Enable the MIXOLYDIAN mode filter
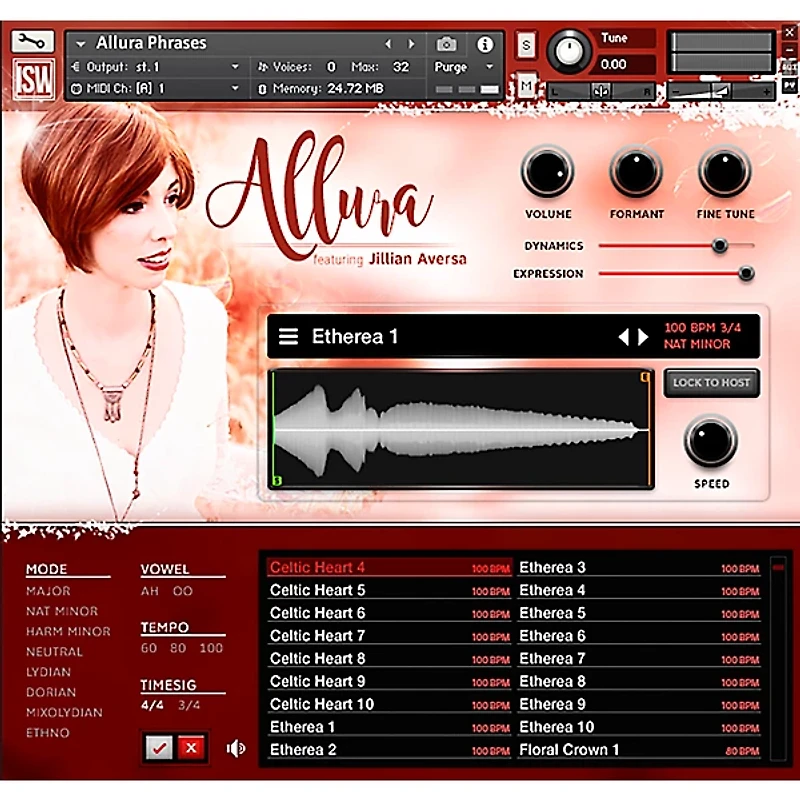 tap(64, 713)
